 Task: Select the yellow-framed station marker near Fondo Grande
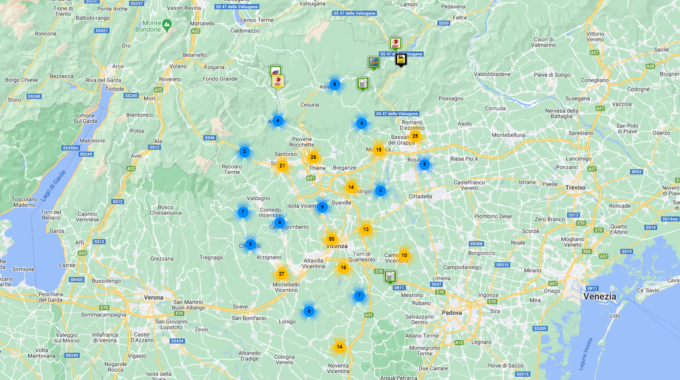[278, 82]
